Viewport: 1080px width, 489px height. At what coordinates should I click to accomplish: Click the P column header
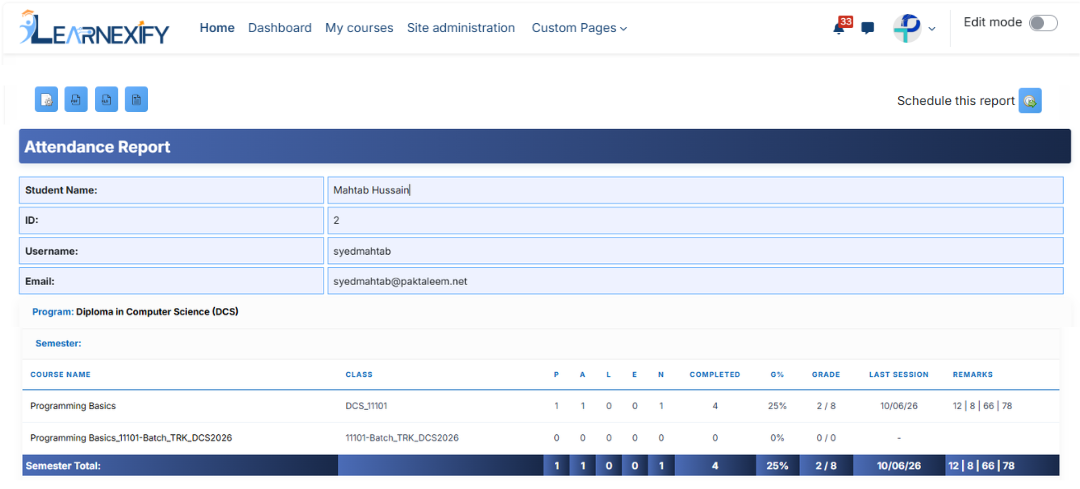[557, 375]
